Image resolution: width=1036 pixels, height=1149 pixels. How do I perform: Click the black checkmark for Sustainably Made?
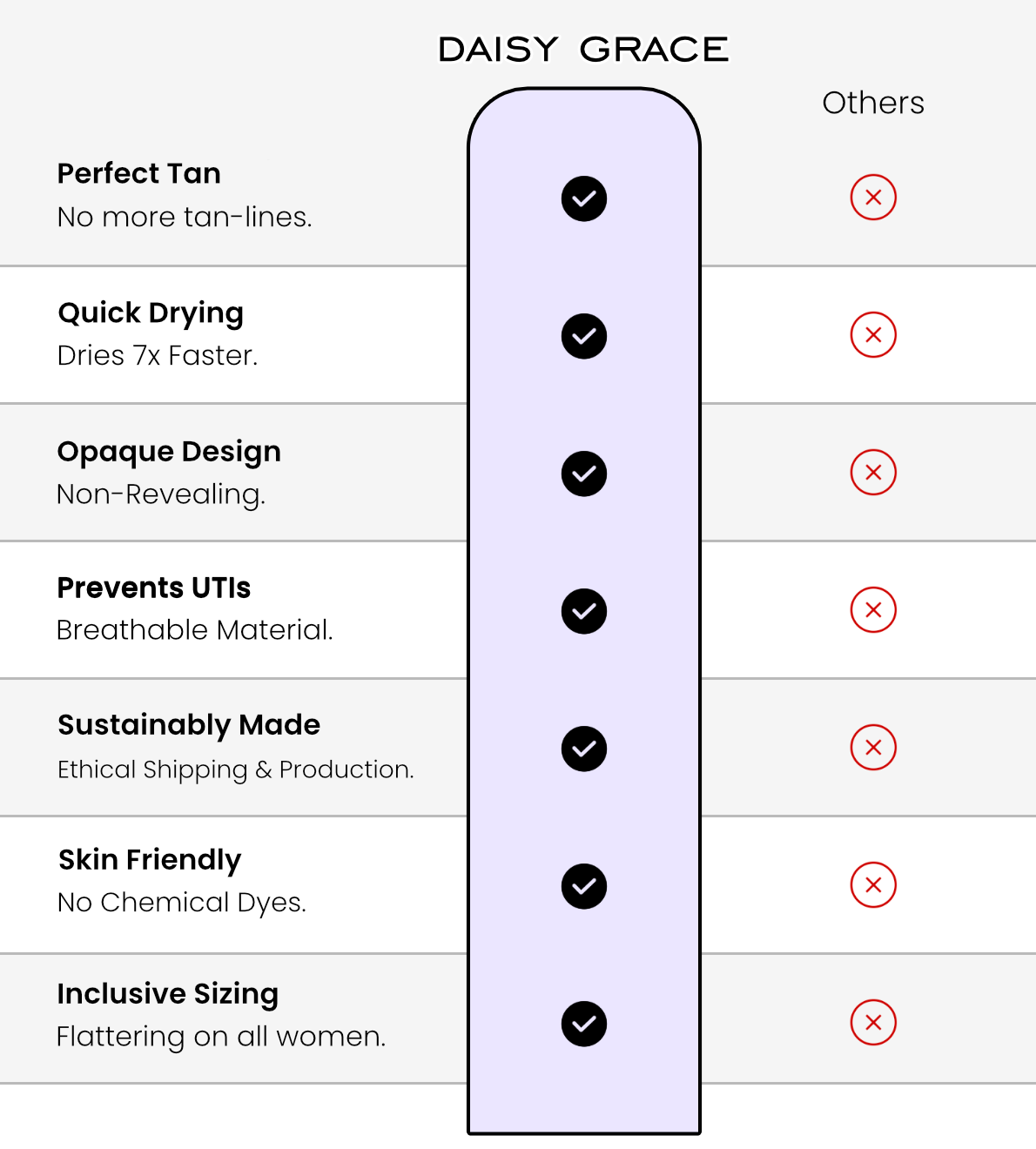coord(584,749)
